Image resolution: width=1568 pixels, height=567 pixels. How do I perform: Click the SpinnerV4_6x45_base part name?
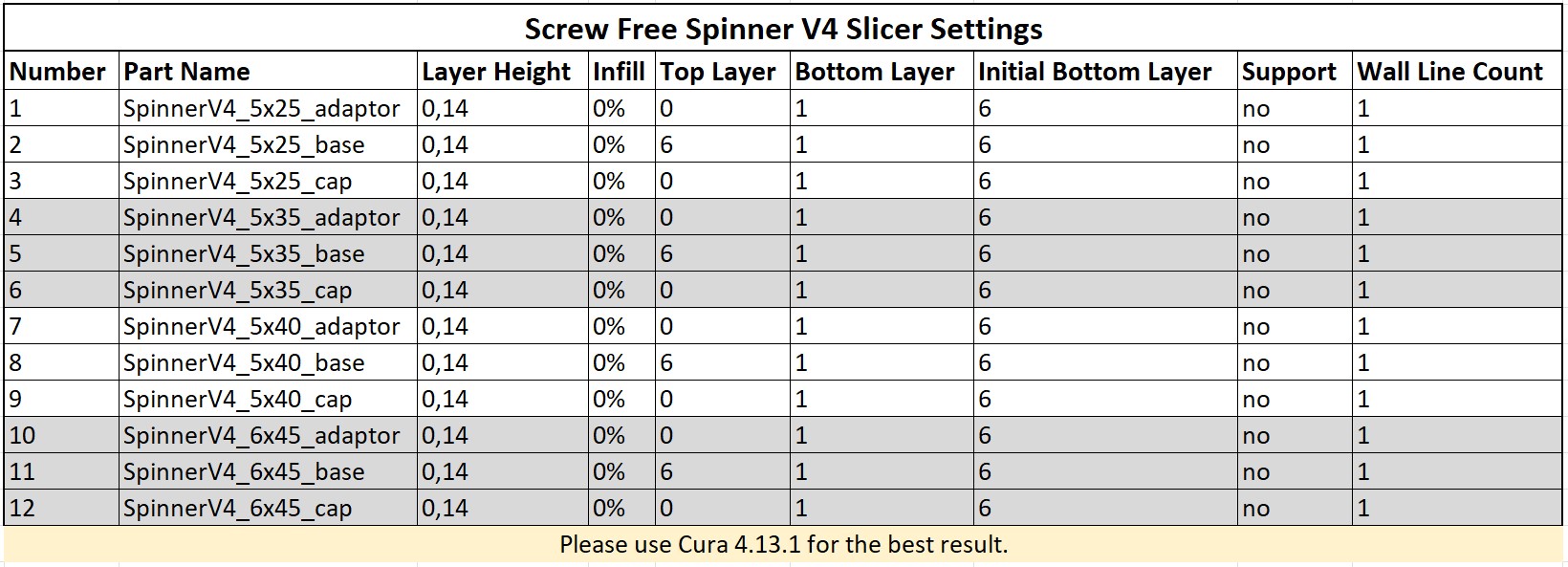coord(244,472)
